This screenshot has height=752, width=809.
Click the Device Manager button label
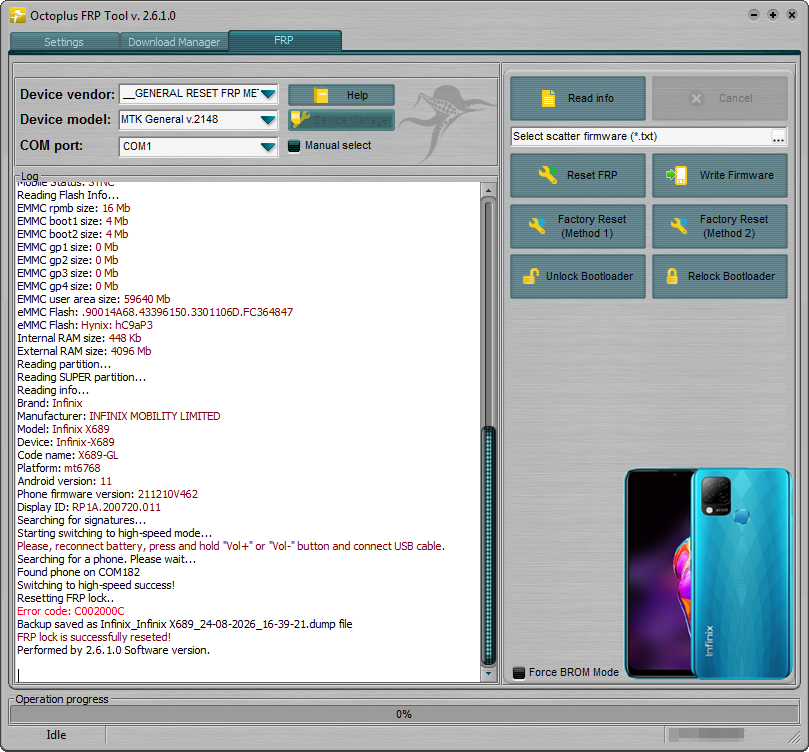tap(353, 120)
